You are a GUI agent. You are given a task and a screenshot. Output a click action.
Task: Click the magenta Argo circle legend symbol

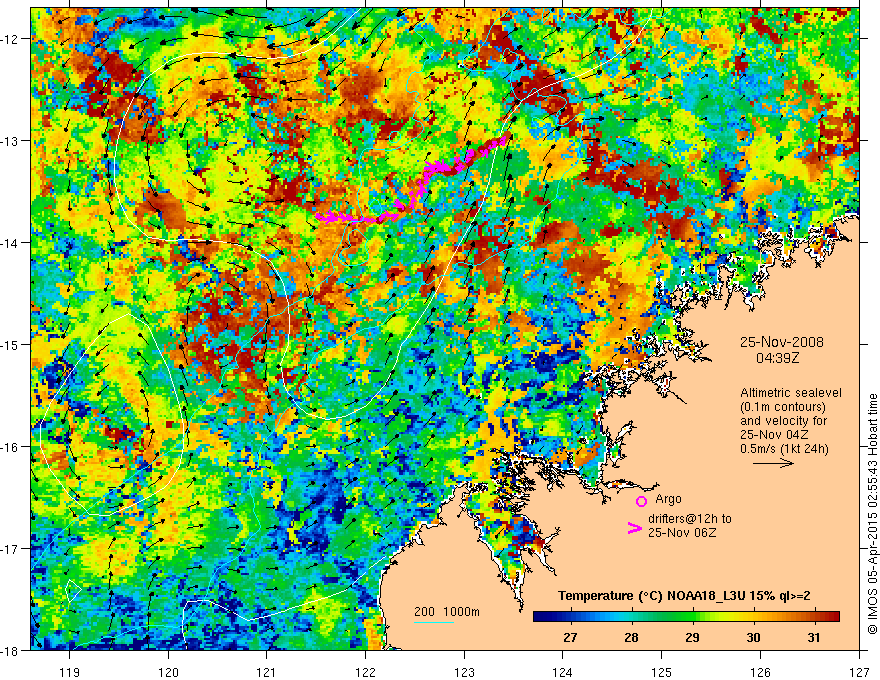tap(641, 501)
